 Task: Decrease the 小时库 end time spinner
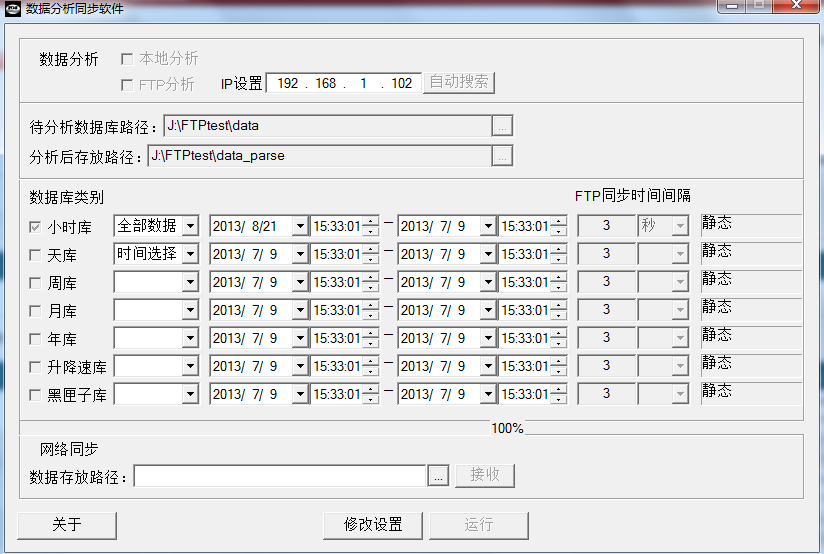559,231
